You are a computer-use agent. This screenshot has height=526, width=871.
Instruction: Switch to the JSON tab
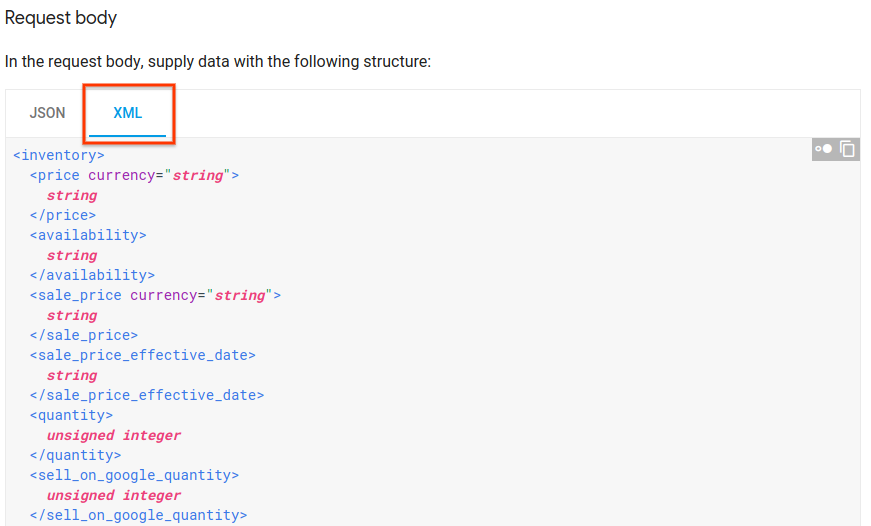[x=47, y=113]
